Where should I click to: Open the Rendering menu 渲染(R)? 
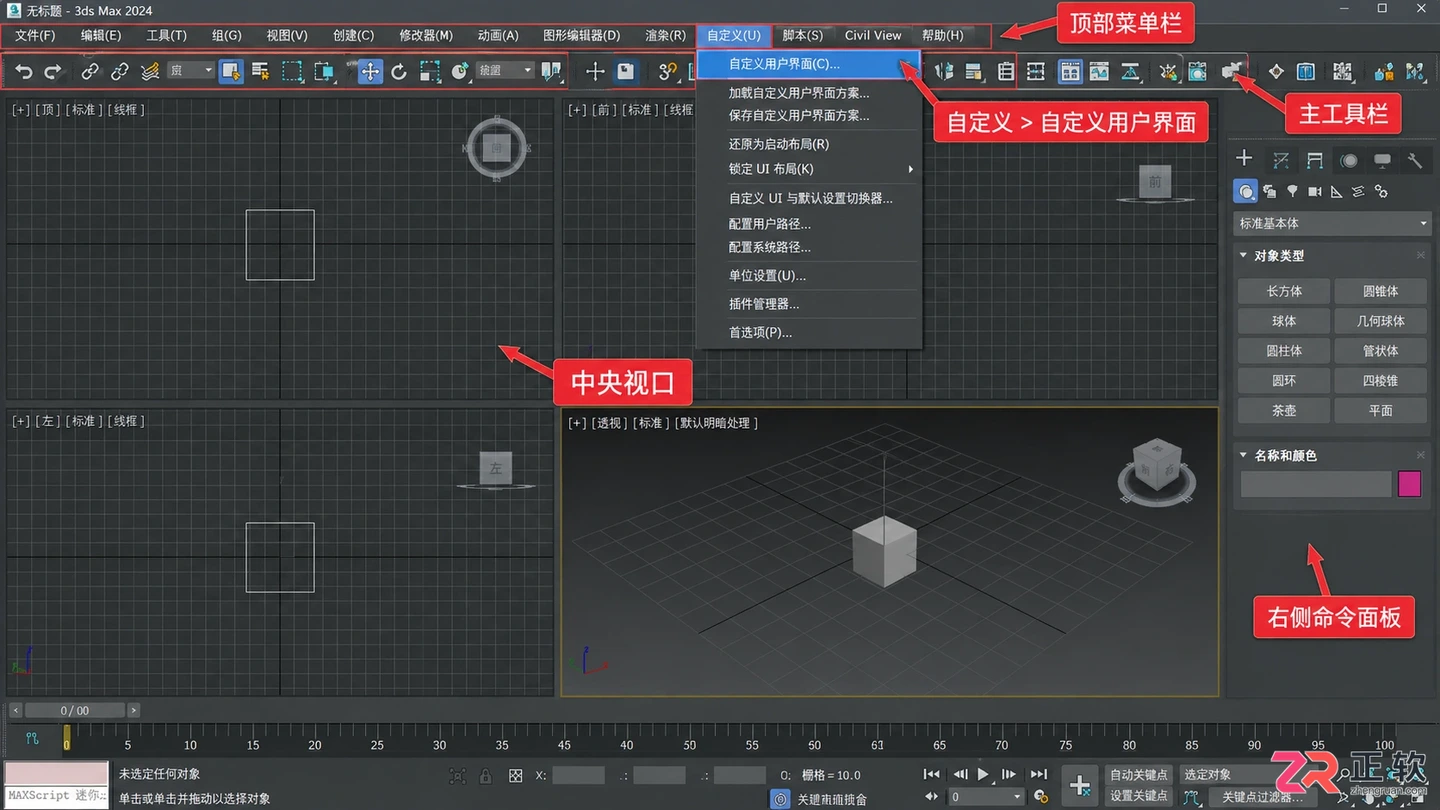coord(665,35)
